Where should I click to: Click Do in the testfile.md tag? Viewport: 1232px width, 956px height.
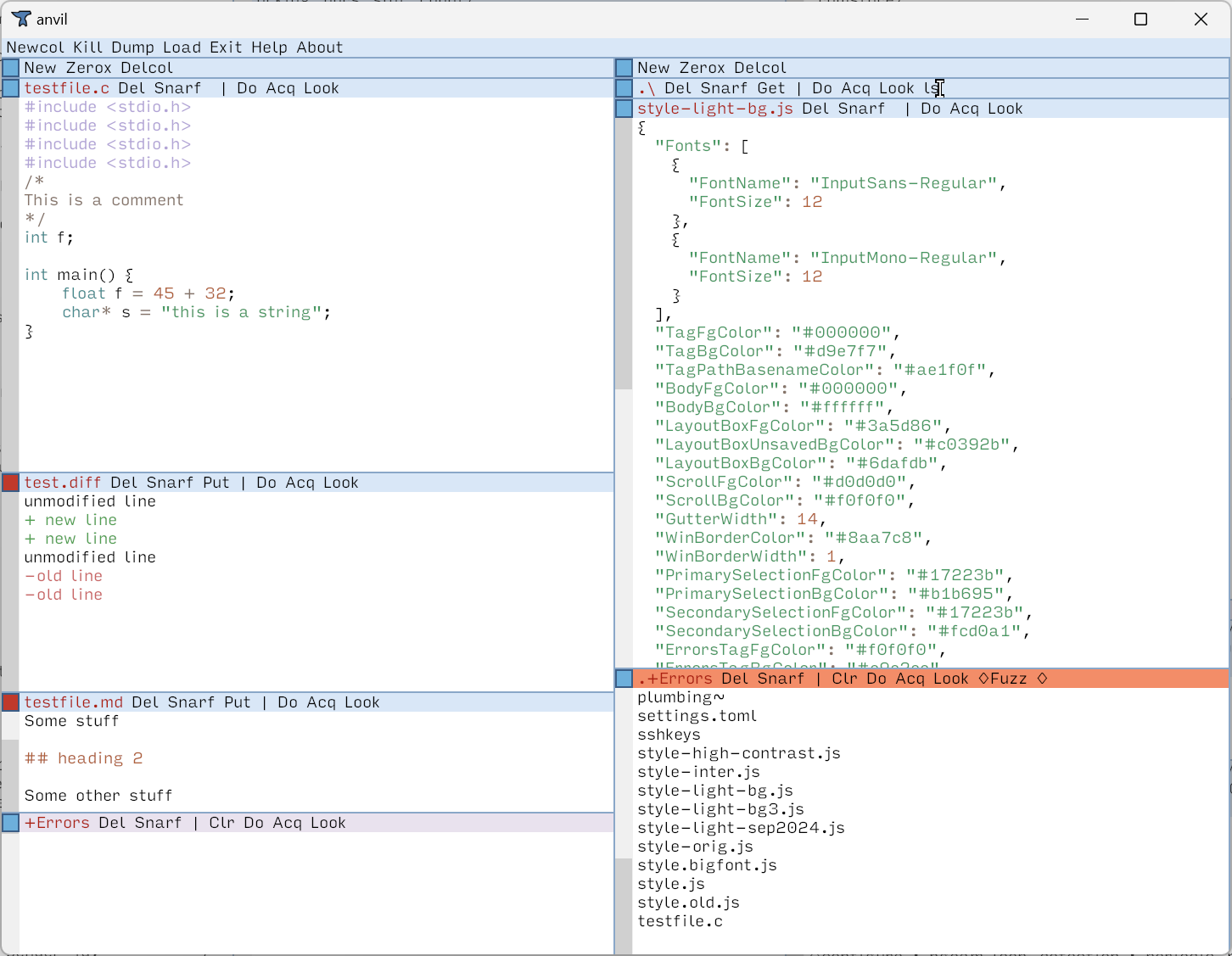click(x=288, y=702)
